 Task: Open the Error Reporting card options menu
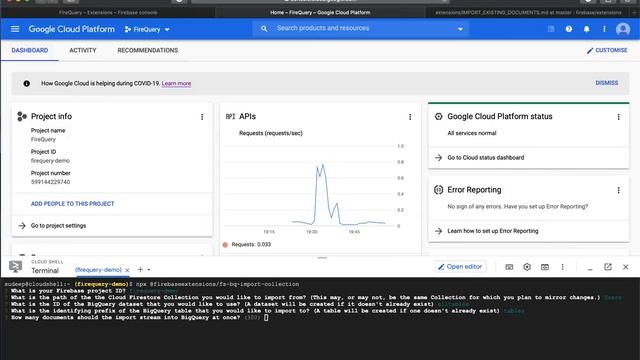[x=619, y=190]
